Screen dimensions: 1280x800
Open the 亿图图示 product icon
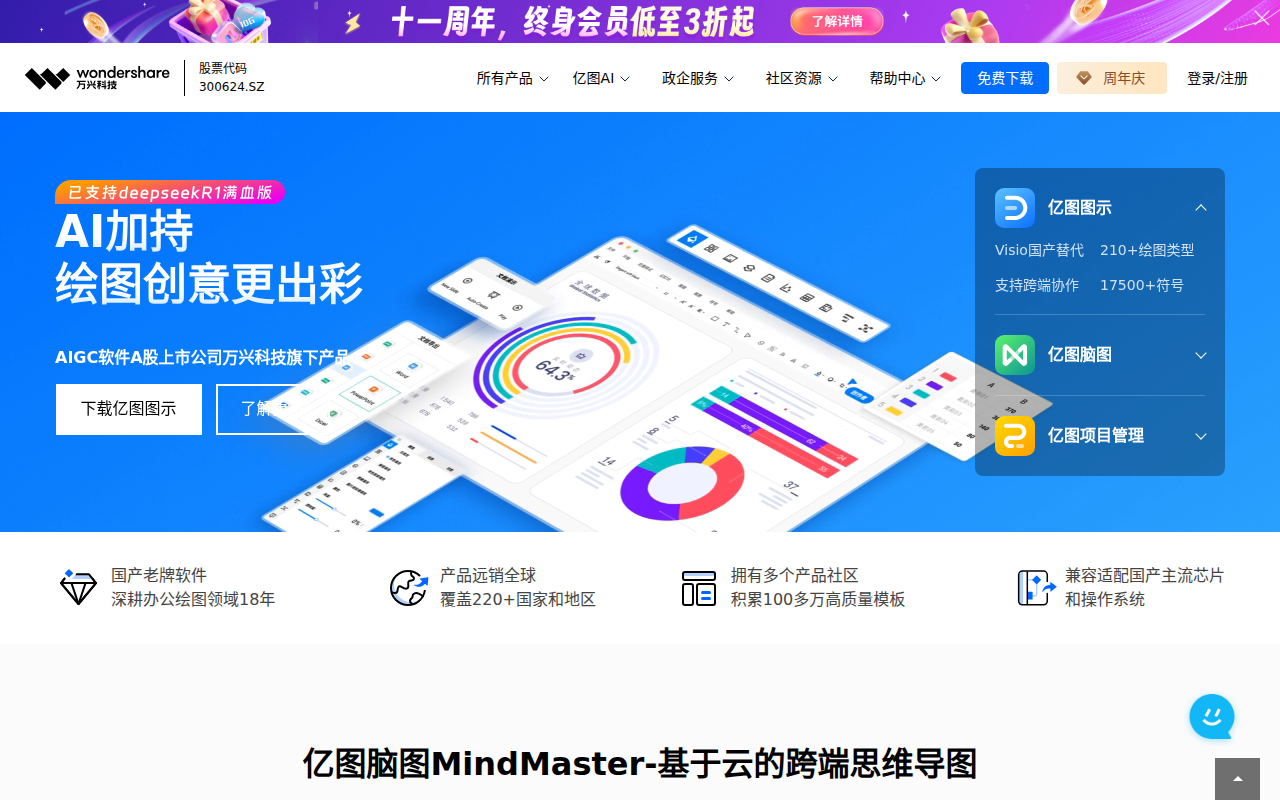[x=1014, y=208]
